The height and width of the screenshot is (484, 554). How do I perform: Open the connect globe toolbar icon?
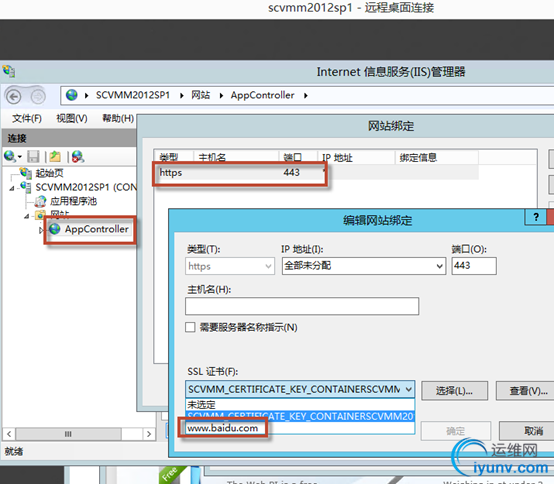point(10,156)
